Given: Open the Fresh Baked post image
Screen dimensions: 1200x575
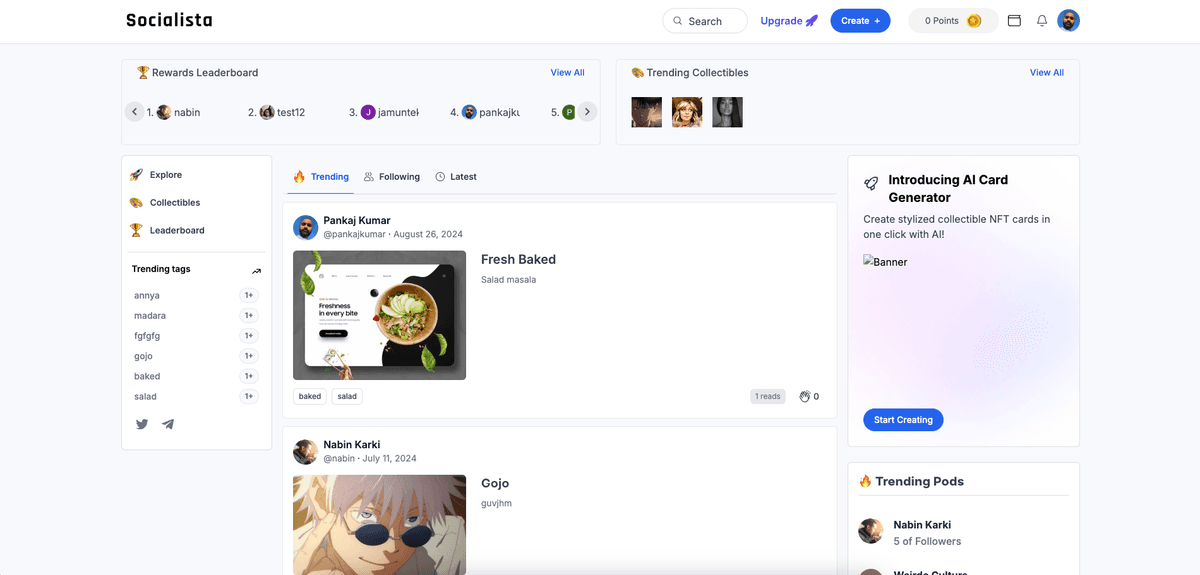Looking at the screenshot, I should (379, 315).
